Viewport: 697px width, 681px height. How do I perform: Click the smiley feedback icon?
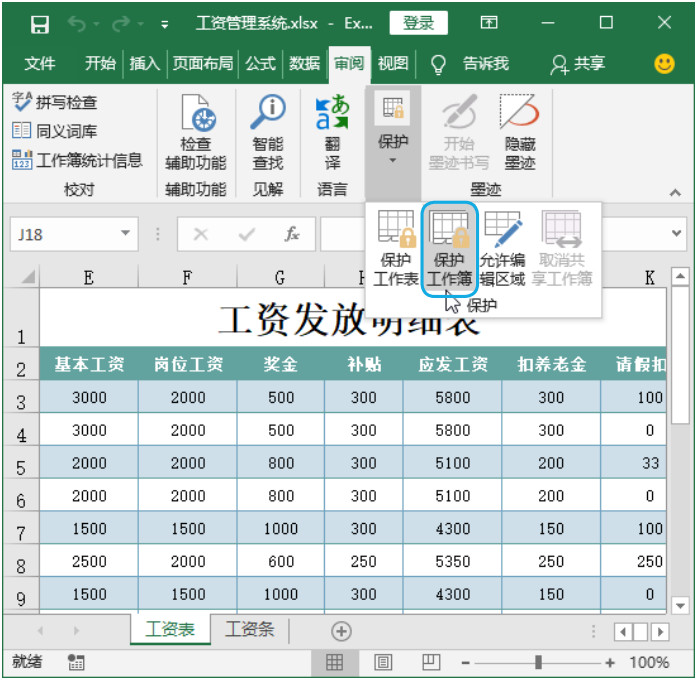coord(664,64)
